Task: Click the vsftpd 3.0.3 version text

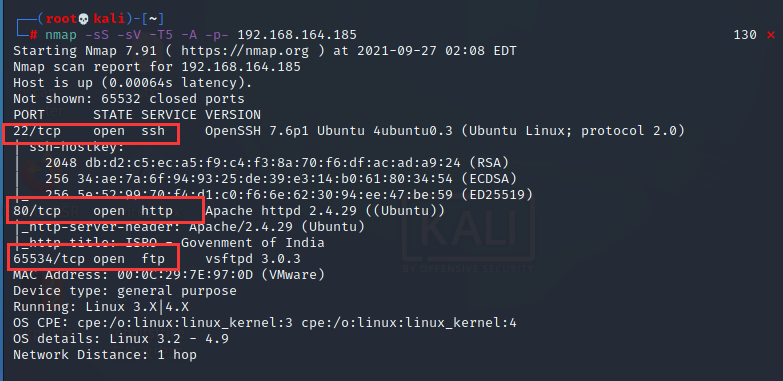Action: [x=253, y=259]
